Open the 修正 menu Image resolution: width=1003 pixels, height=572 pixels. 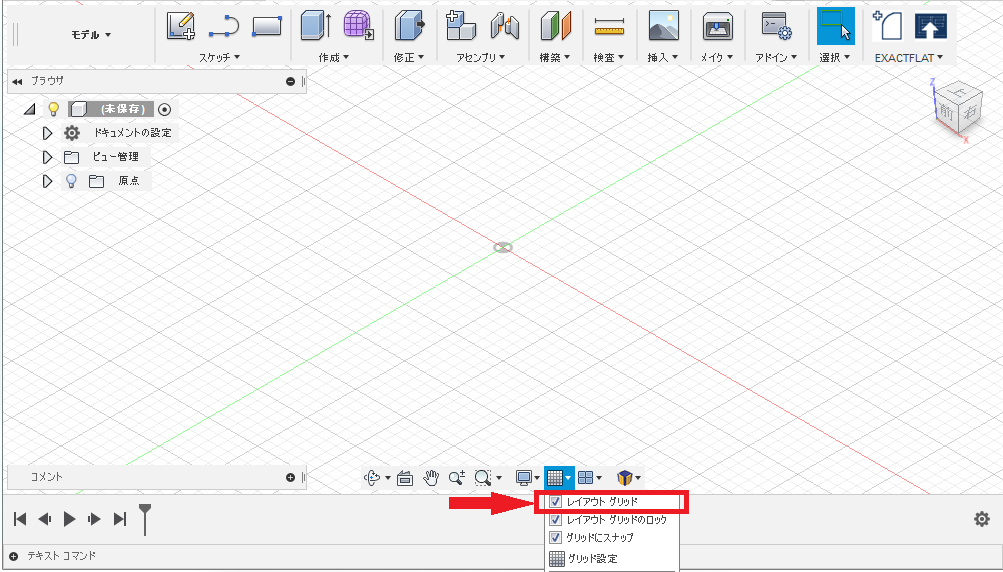pyautogui.click(x=409, y=58)
